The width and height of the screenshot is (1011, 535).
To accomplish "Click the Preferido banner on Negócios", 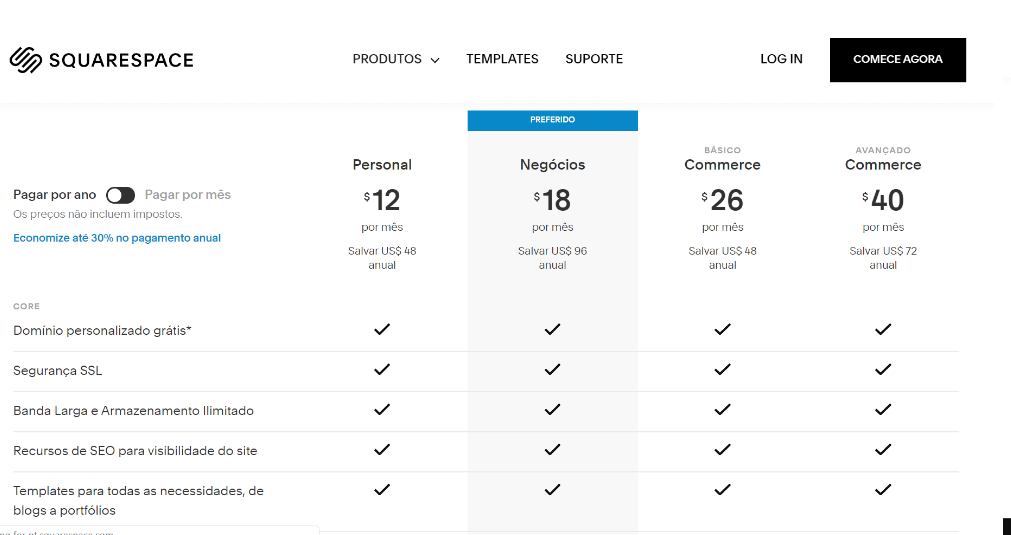I will click(553, 120).
